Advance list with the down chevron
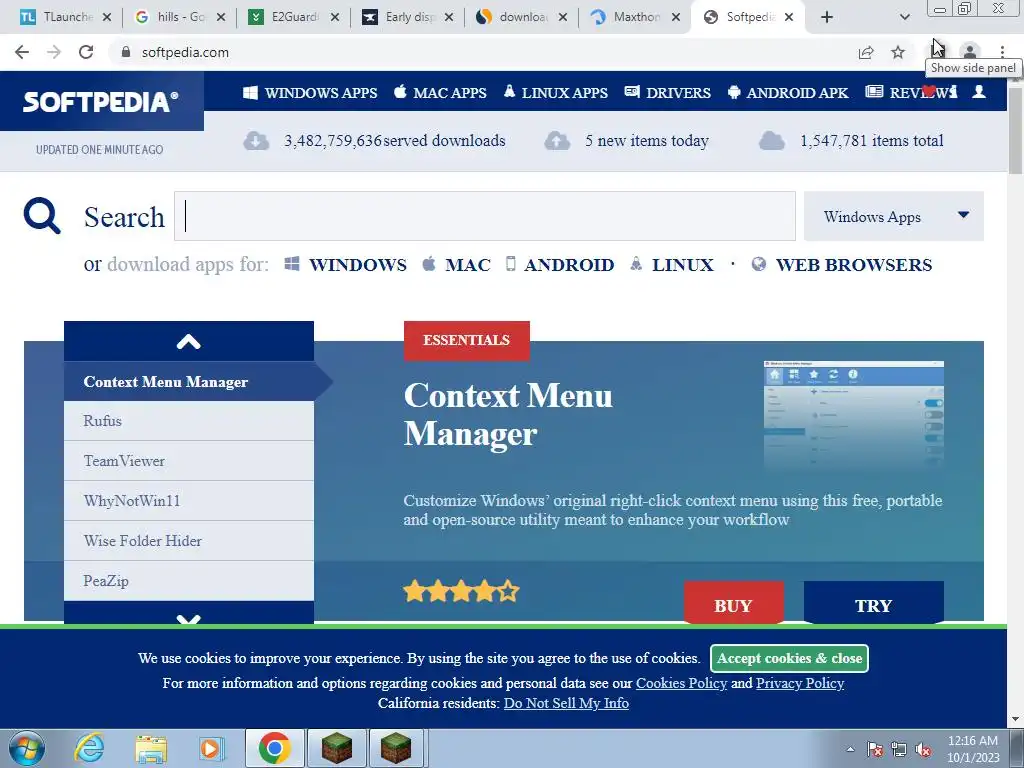The image size is (1024, 768). click(x=189, y=614)
